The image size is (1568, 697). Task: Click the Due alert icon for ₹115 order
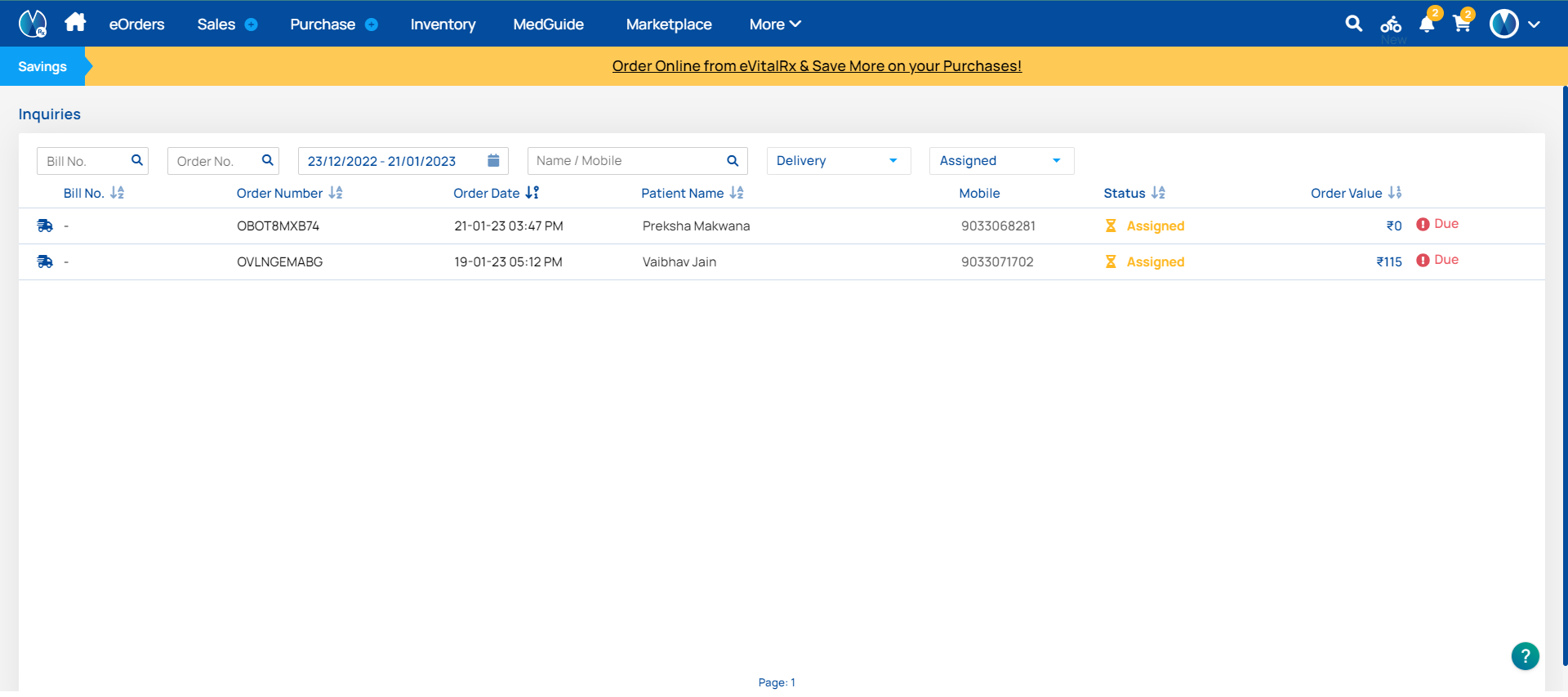1423,260
